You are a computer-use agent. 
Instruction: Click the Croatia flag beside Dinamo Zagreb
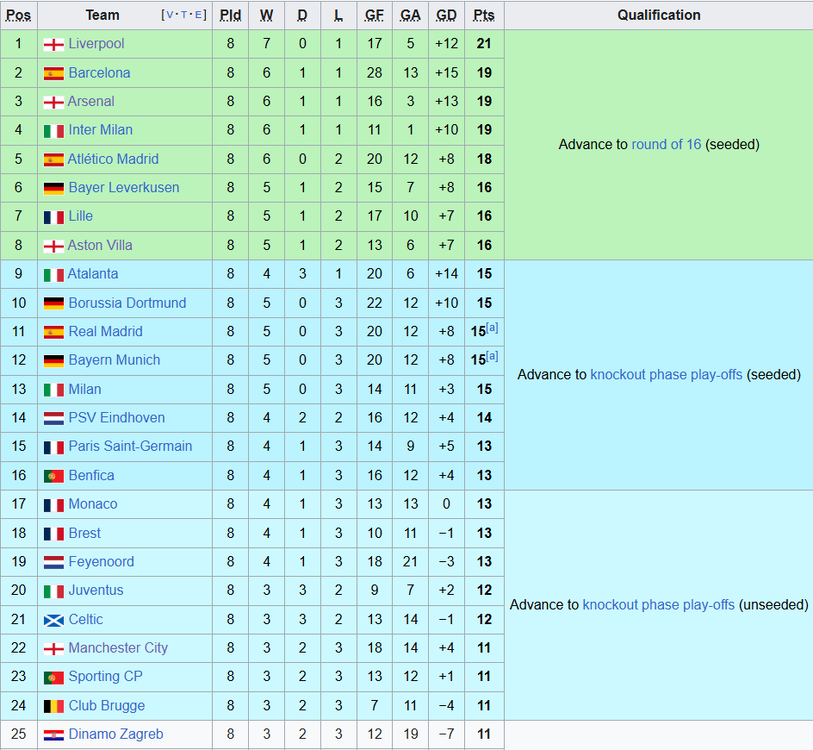pyautogui.click(x=53, y=735)
